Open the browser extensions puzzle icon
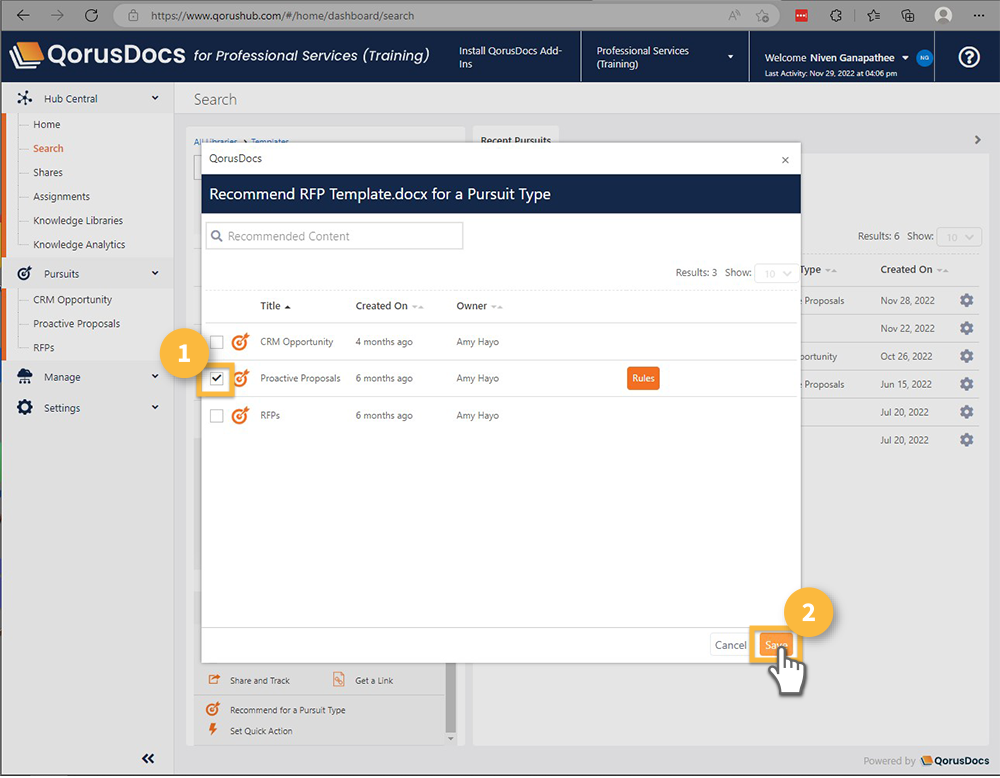The height and width of the screenshot is (778, 1000). [x=835, y=15]
